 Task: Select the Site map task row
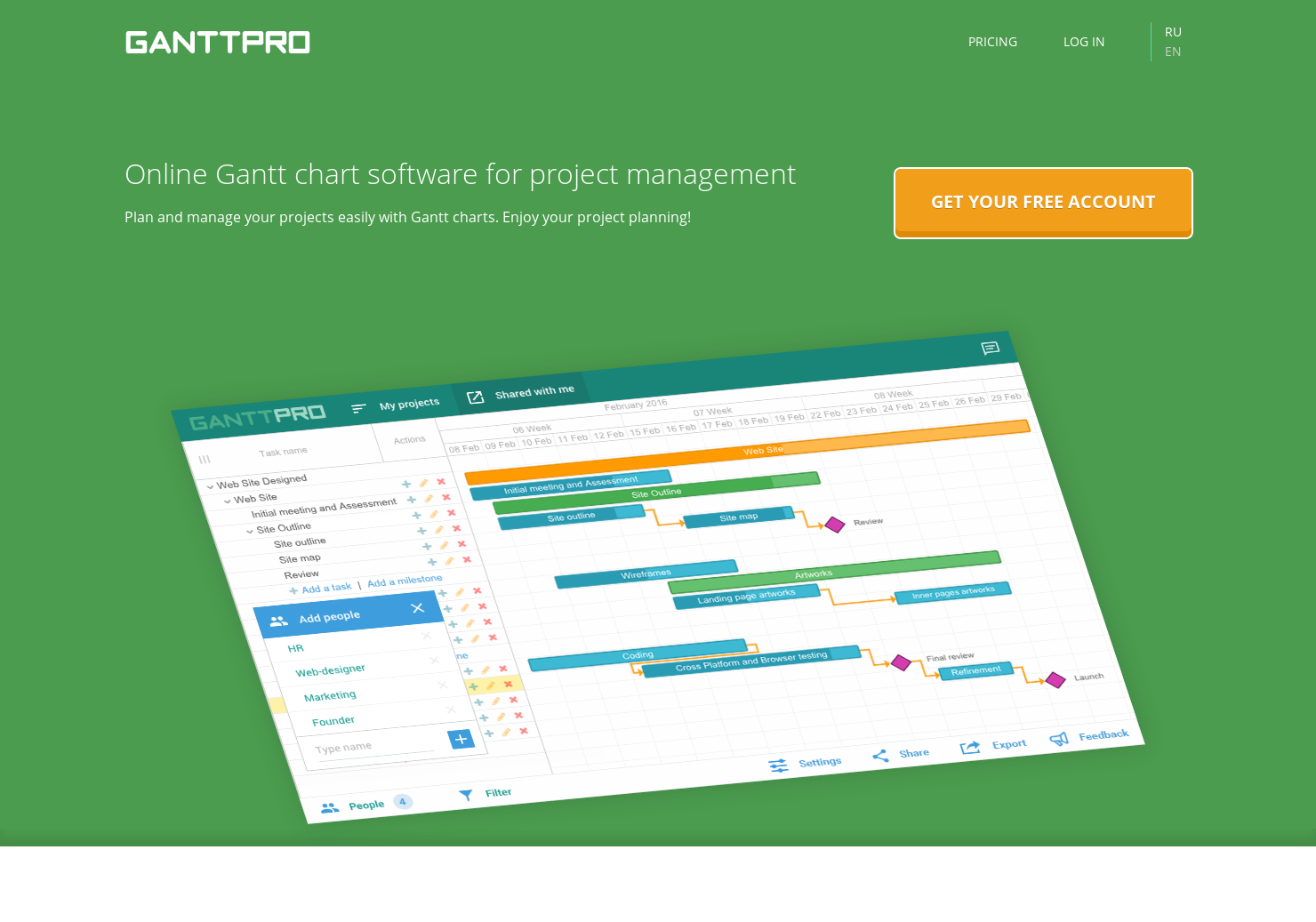(300, 559)
